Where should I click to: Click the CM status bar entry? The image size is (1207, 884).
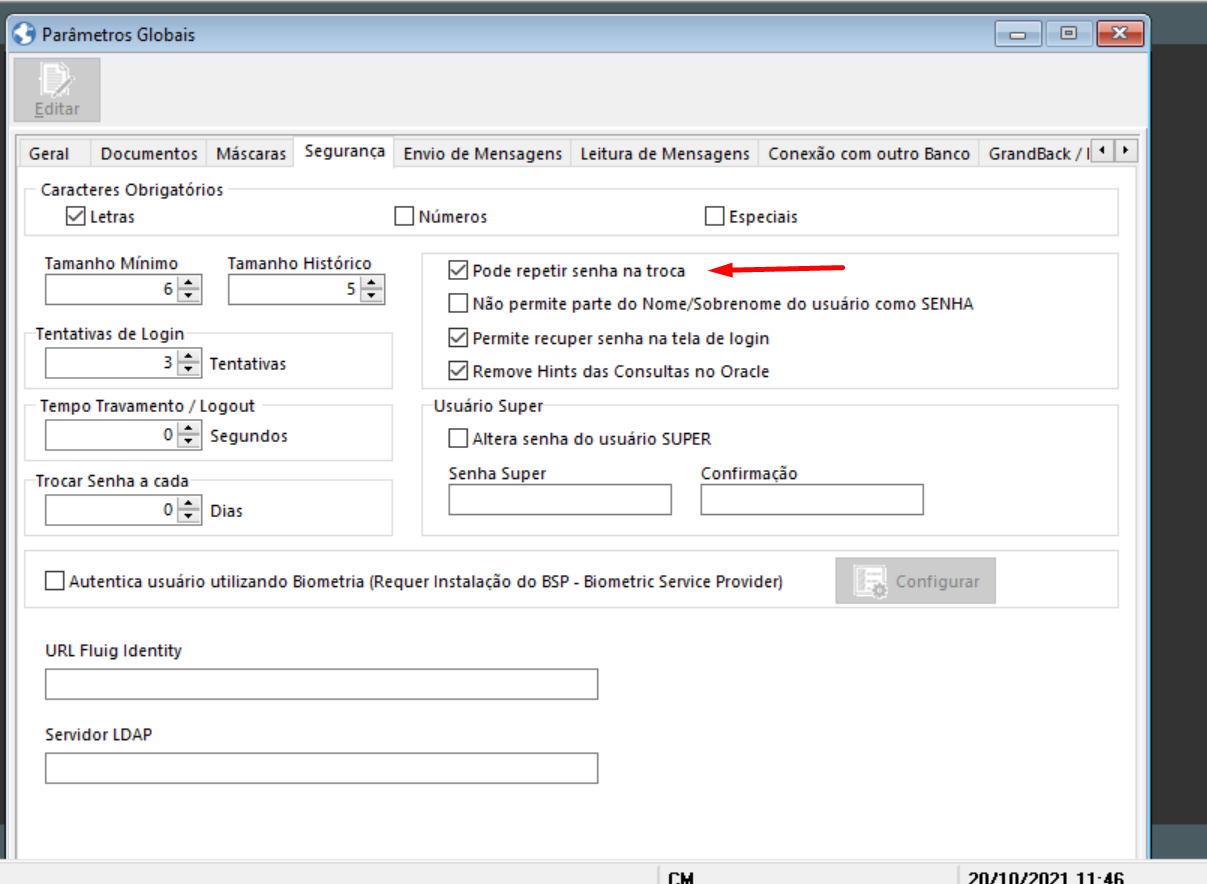pos(681,877)
